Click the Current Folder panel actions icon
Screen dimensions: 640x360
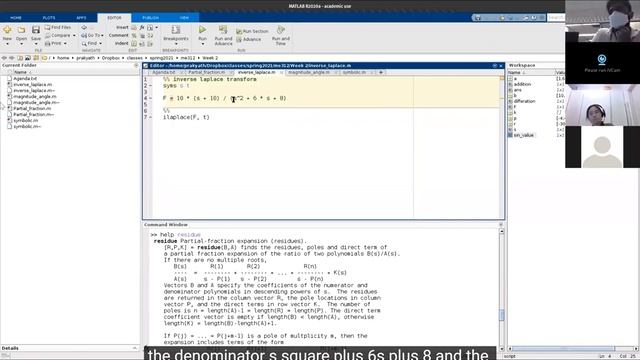136,65
